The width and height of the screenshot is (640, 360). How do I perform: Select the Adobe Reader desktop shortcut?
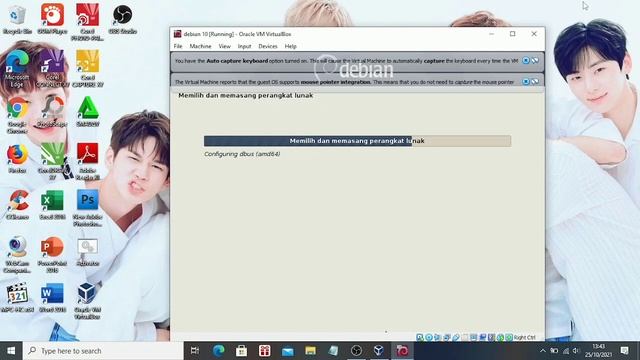(x=87, y=162)
